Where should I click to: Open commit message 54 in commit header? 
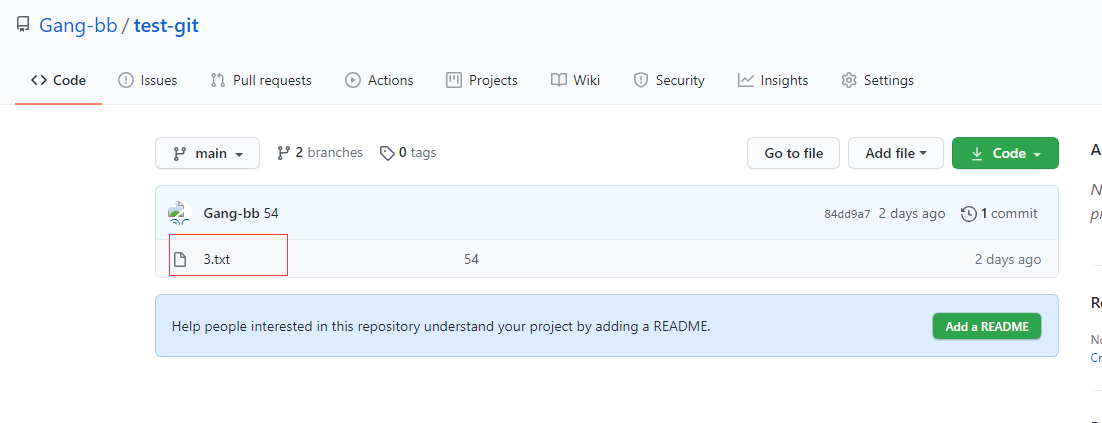(271, 214)
